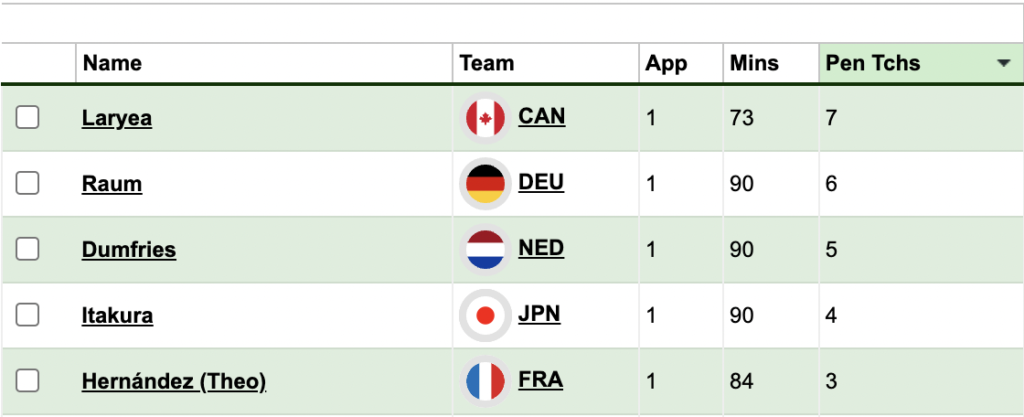Click the Netherlands flag icon
This screenshot has width=1024, height=417.
tap(485, 250)
